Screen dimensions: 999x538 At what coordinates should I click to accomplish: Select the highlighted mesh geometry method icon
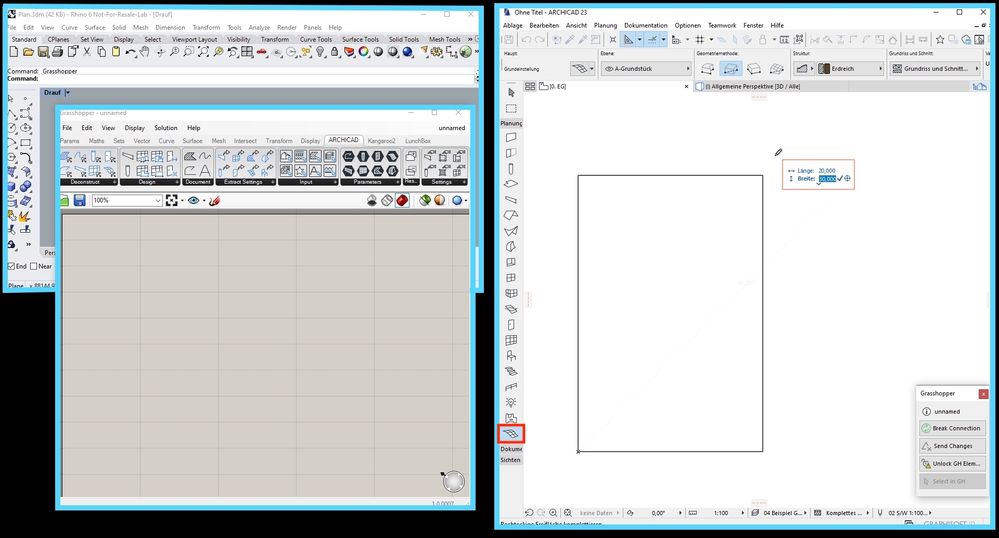pos(731,68)
